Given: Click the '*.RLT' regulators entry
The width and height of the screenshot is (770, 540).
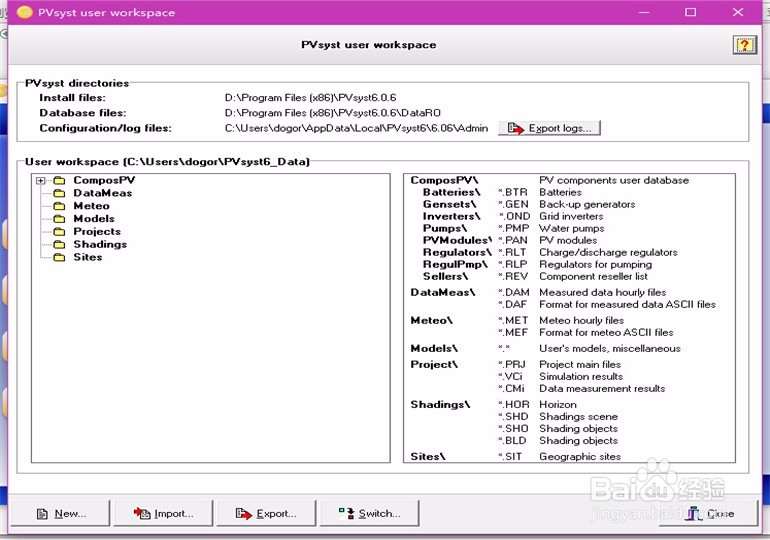Looking at the screenshot, I should tap(512, 252).
